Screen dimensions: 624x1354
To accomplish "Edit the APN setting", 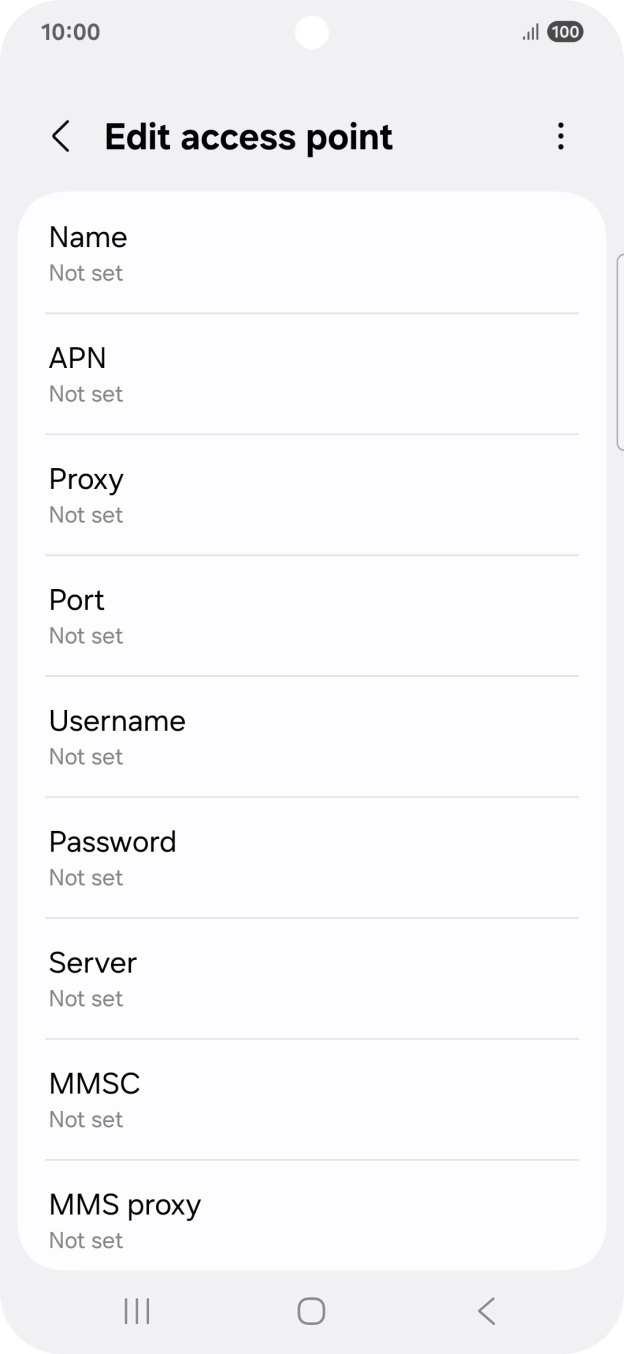I will coord(311,374).
